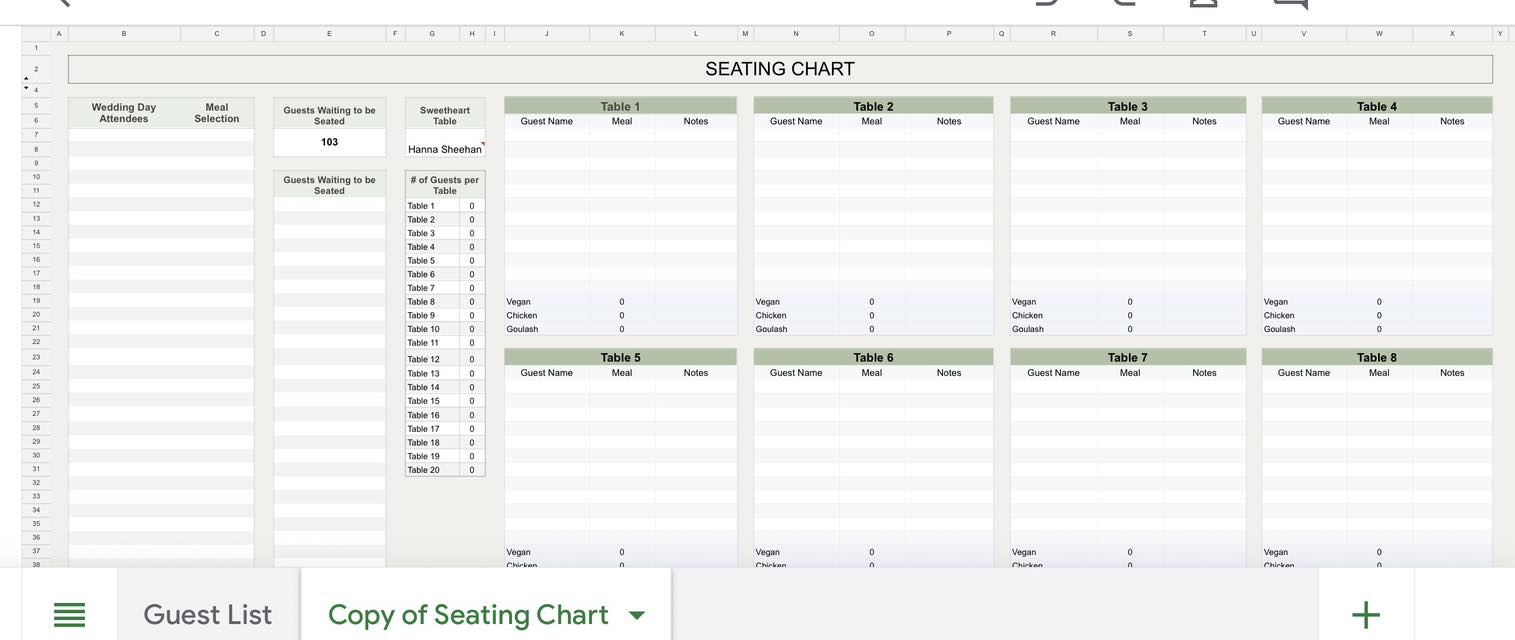Select the SEATING CHART title cell
The height and width of the screenshot is (640, 1515).
click(780, 69)
